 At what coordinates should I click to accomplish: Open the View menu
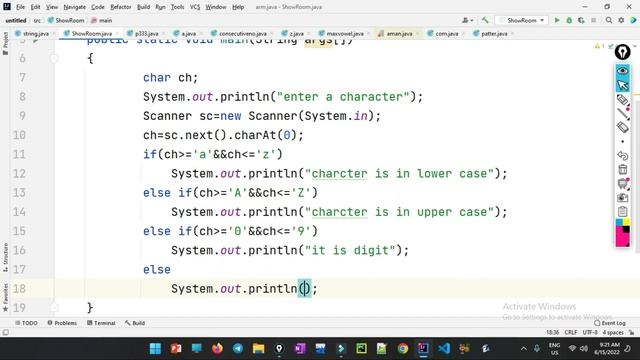tap(52, 7)
